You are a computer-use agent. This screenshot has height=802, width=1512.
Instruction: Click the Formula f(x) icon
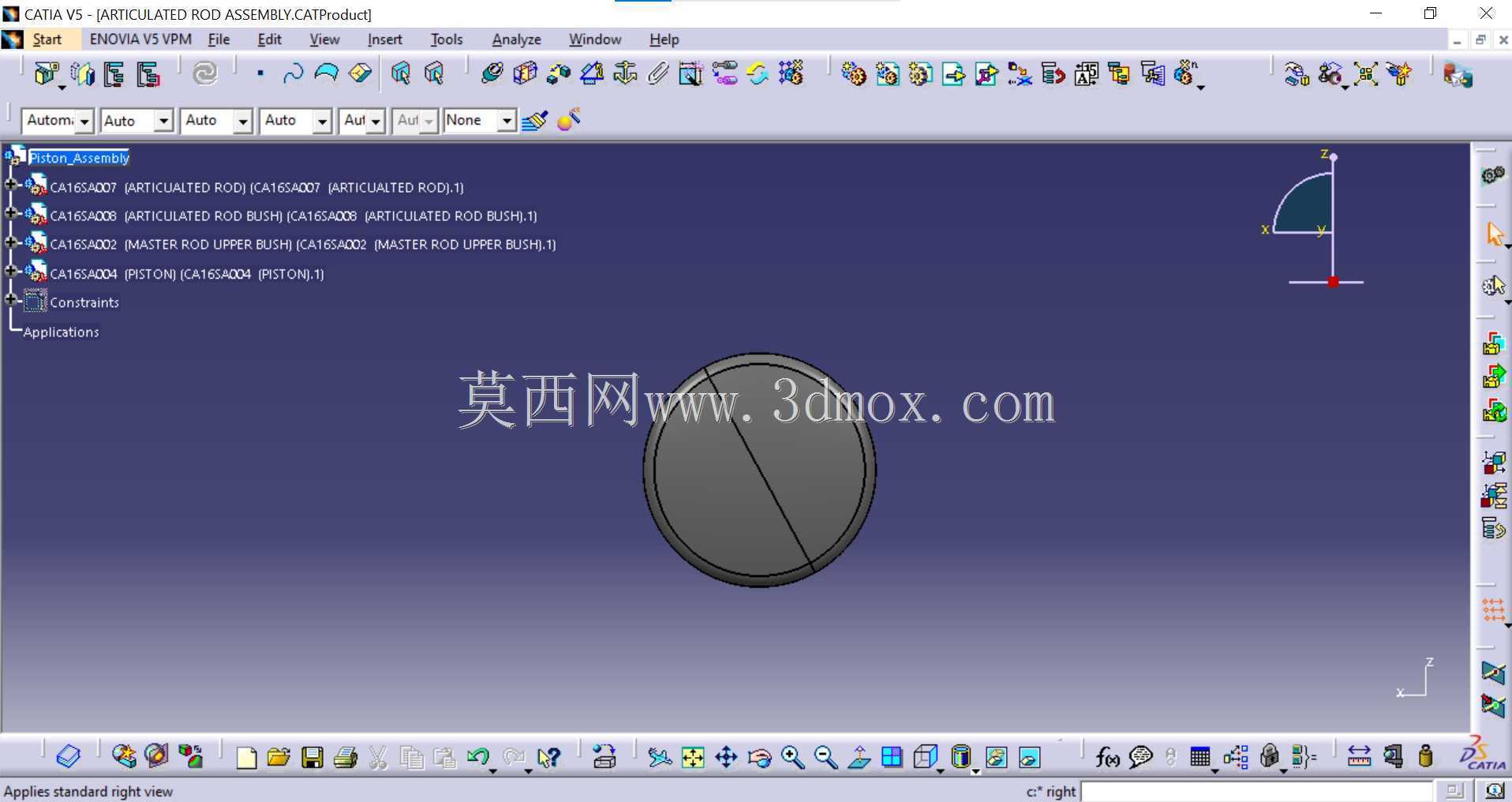click(1107, 758)
